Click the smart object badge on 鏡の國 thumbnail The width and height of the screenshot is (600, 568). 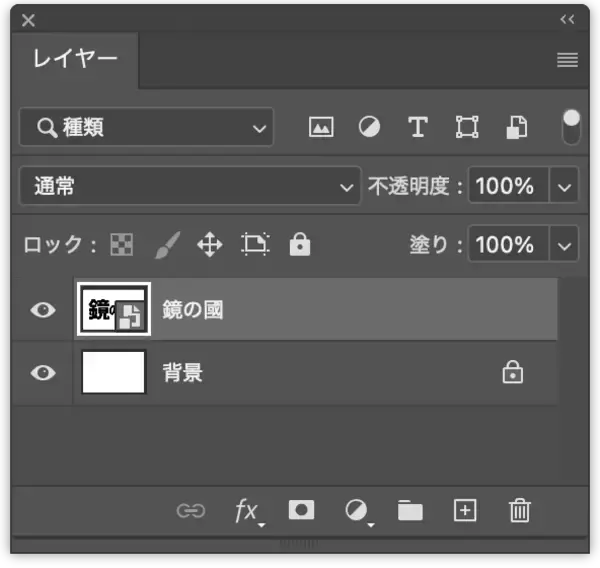tap(130, 315)
